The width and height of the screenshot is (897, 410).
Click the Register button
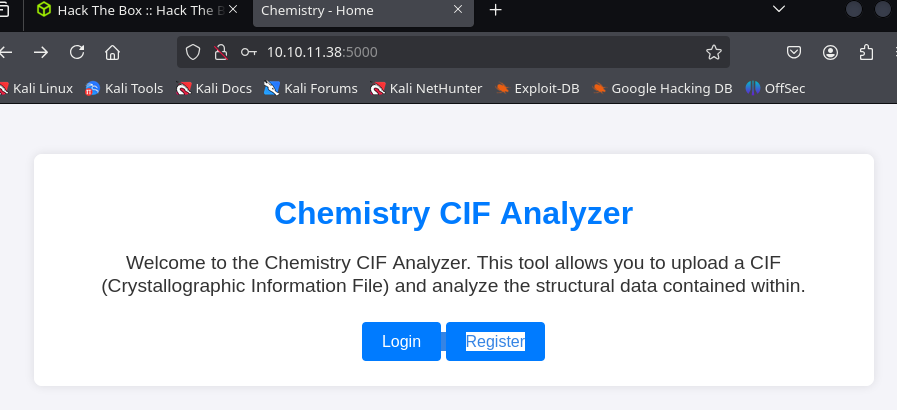[x=495, y=341]
